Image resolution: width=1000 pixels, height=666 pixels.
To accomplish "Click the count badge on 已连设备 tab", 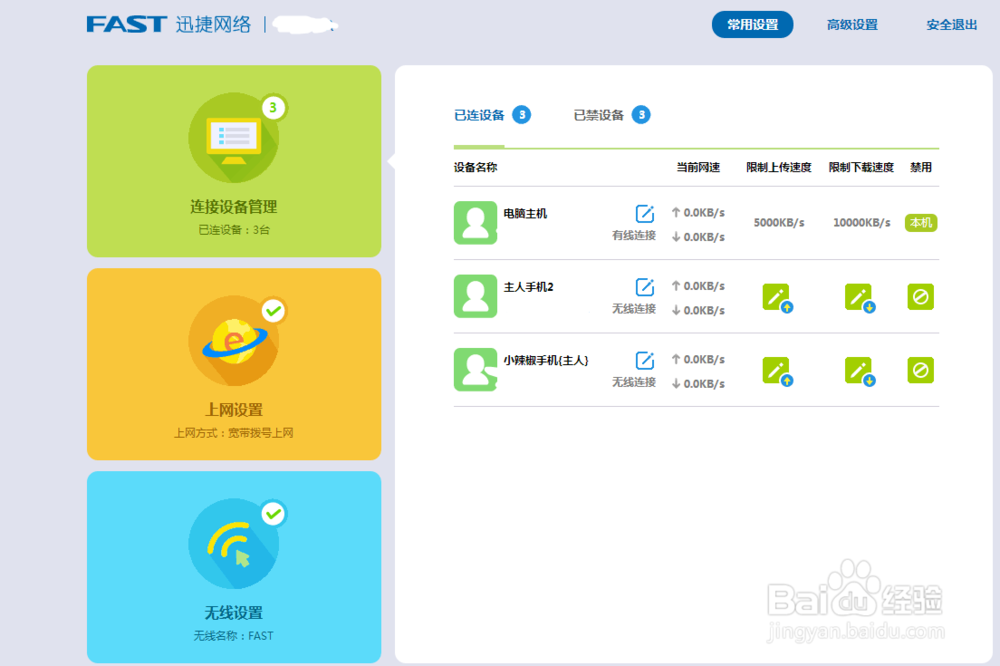I will [523, 115].
